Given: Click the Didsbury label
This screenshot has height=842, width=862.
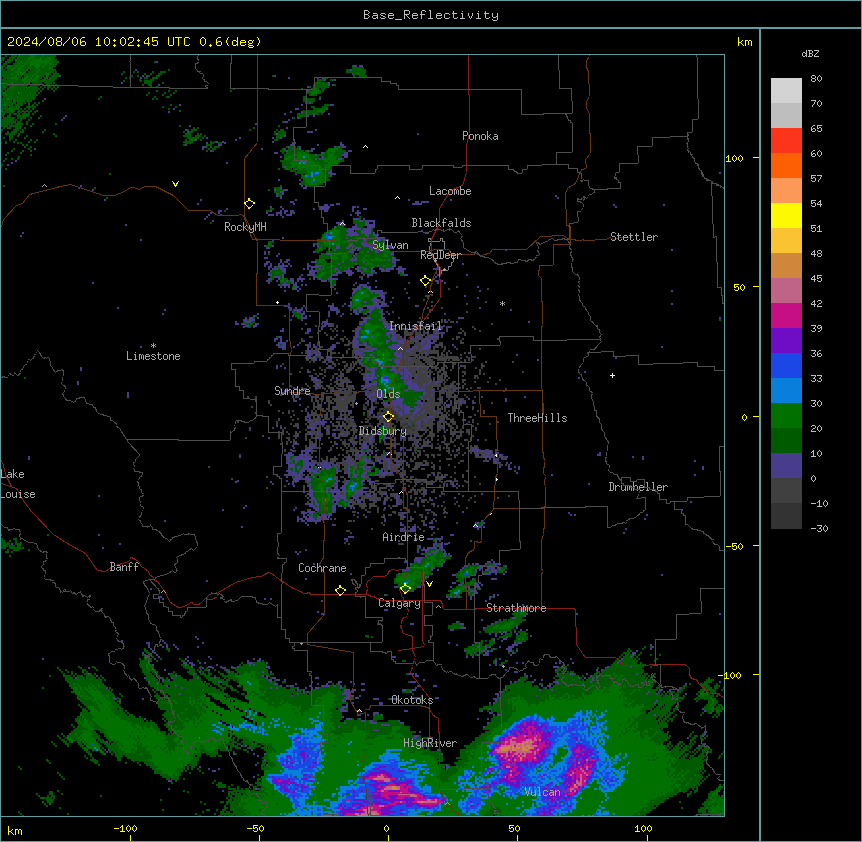Looking at the screenshot, I should (383, 431).
